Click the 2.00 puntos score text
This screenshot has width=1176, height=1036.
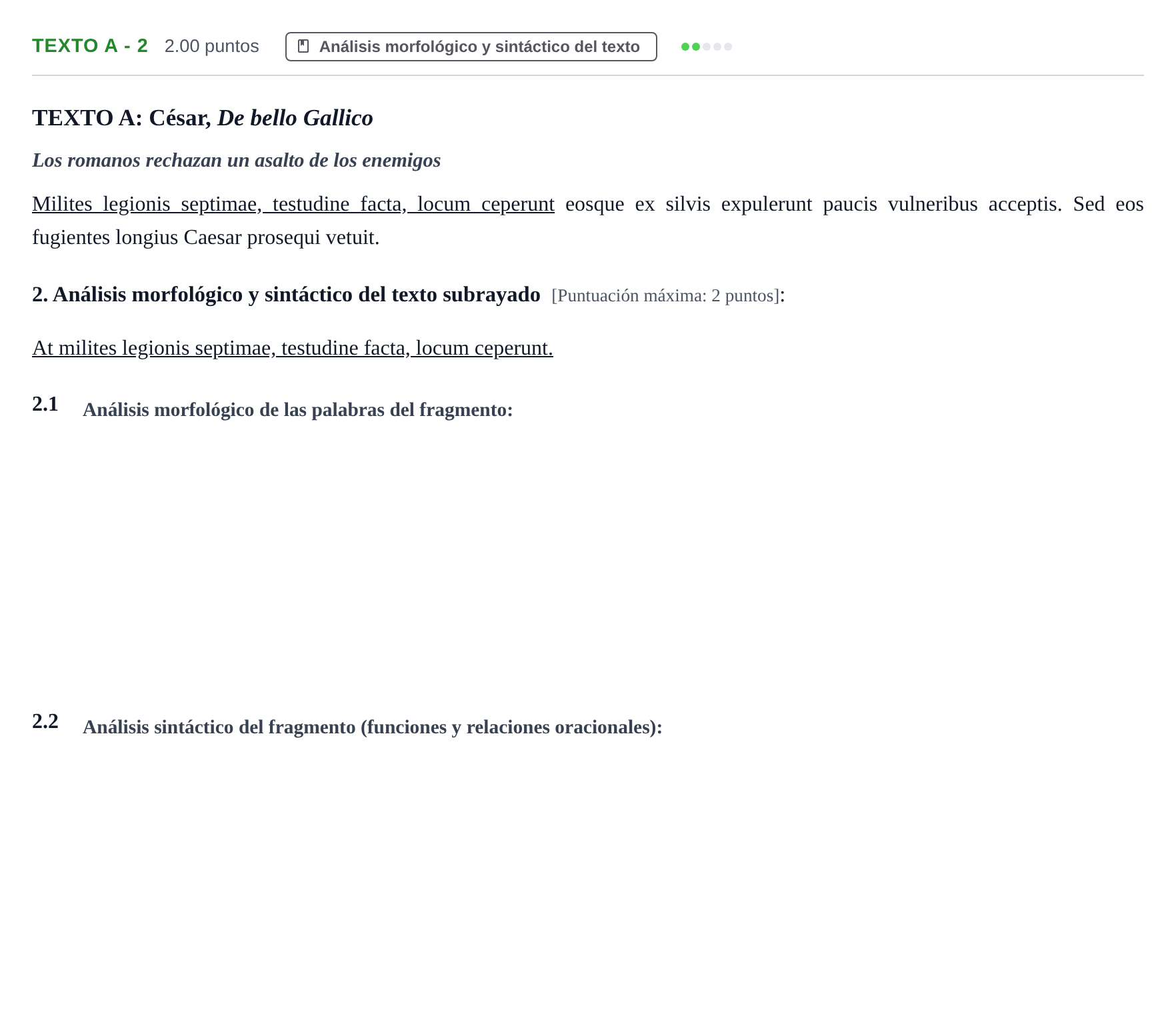click(x=212, y=46)
